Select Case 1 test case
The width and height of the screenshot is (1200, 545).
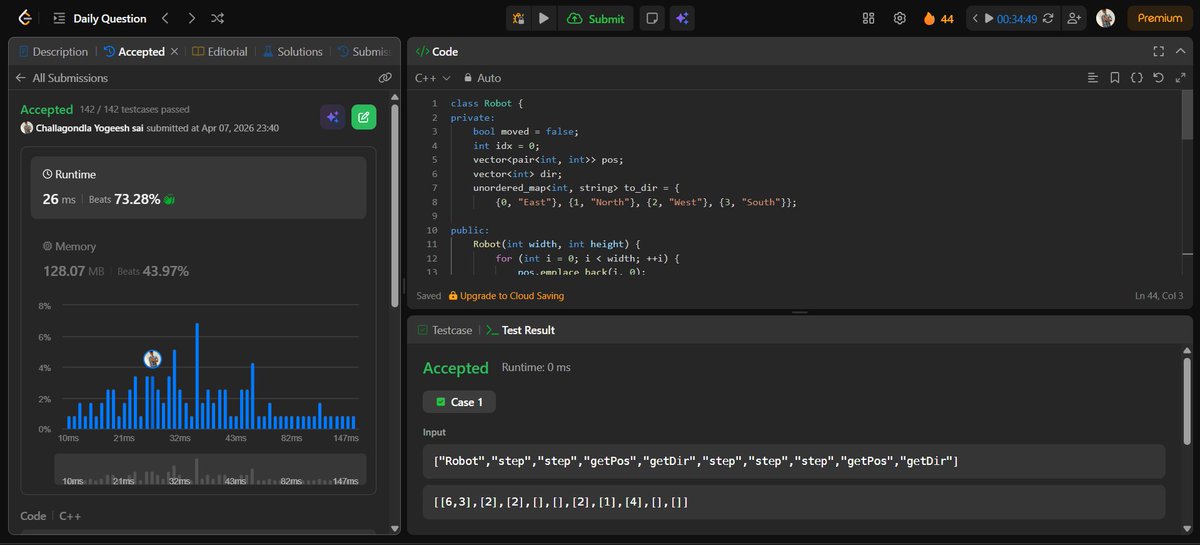tap(459, 401)
